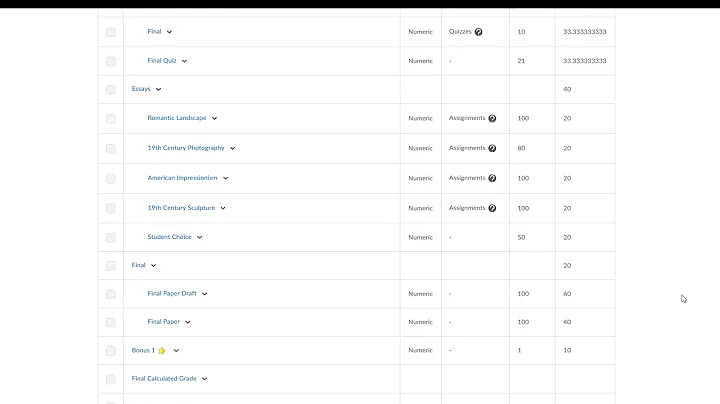Open dropdown arrow of Final category worth 20
720x404 pixels.
tap(153, 265)
